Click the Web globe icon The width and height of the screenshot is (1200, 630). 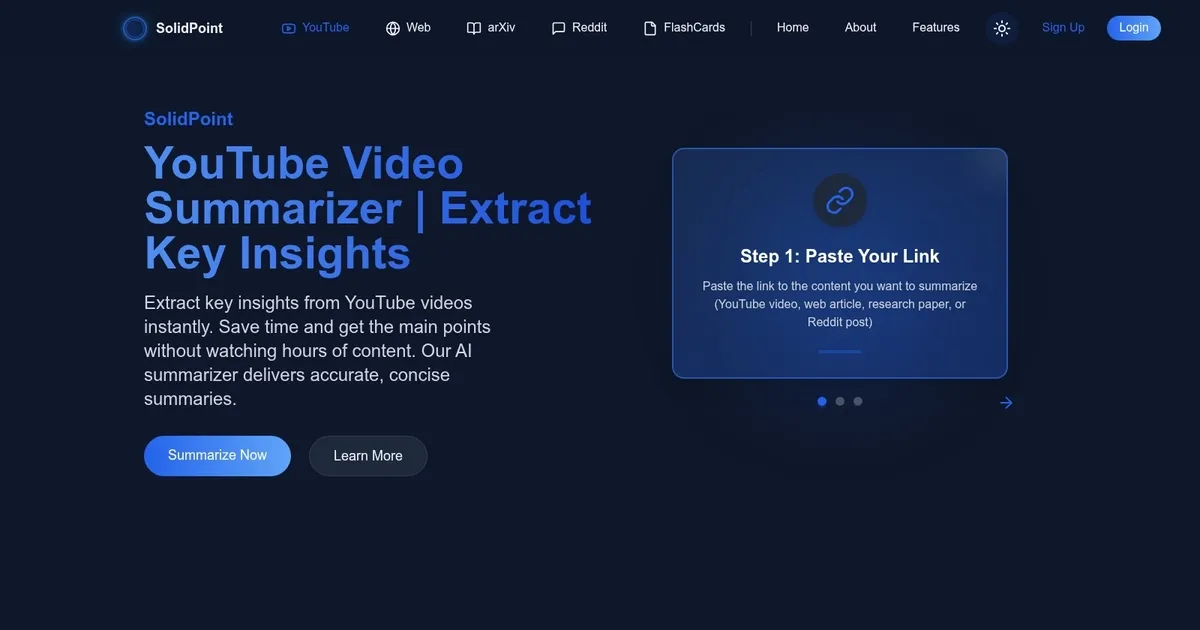click(x=393, y=28)
